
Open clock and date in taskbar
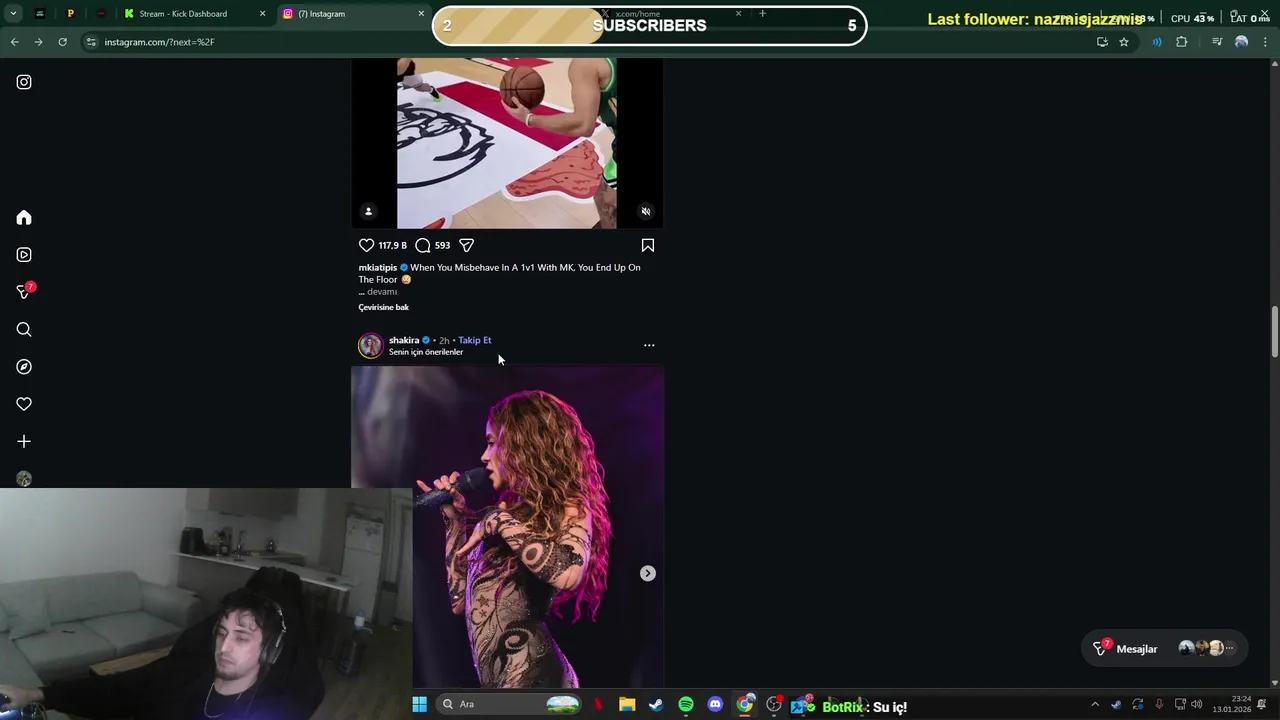[1232, 704]
